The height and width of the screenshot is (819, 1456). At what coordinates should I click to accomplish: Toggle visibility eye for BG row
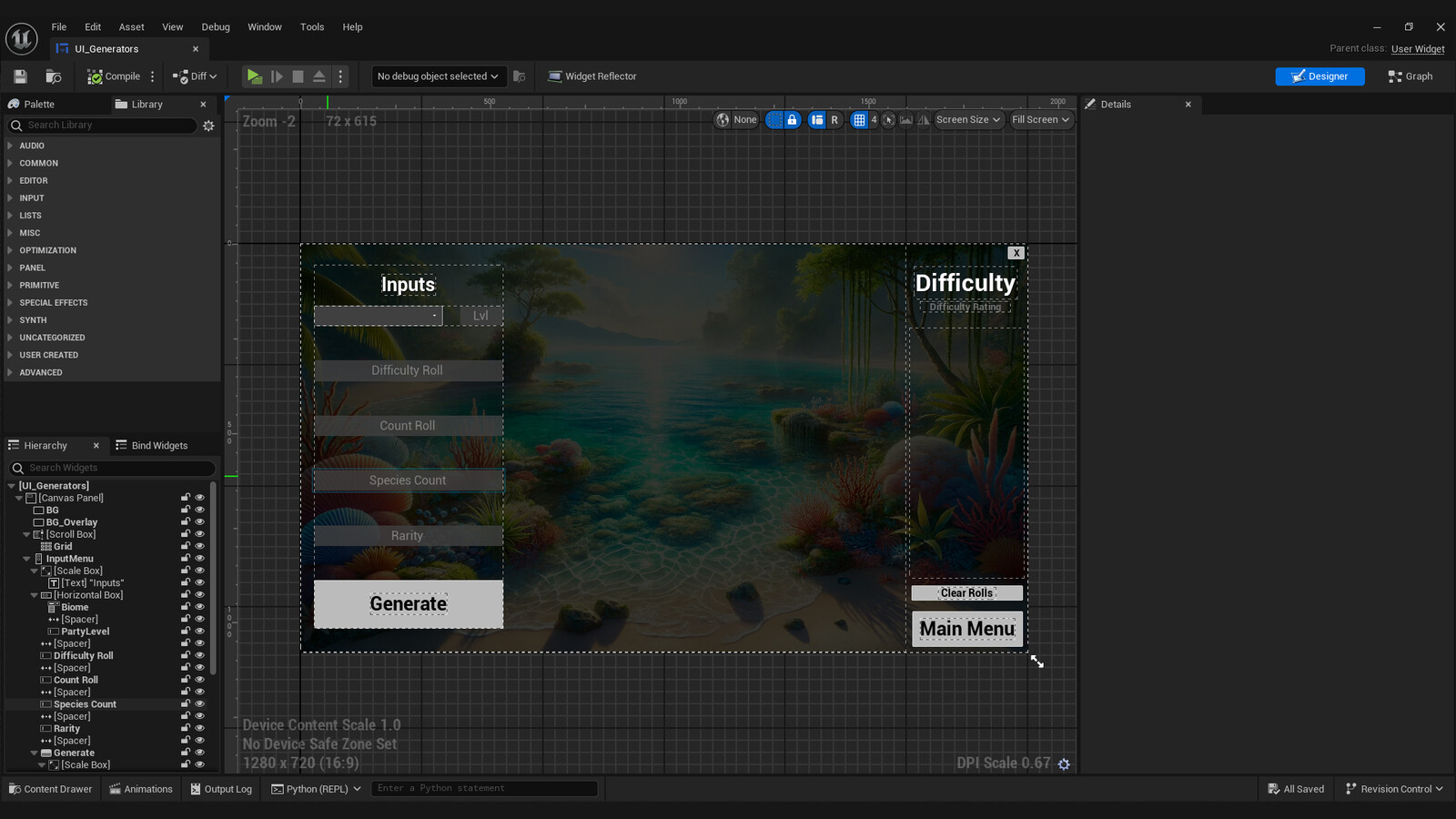(x=199, y=510)
